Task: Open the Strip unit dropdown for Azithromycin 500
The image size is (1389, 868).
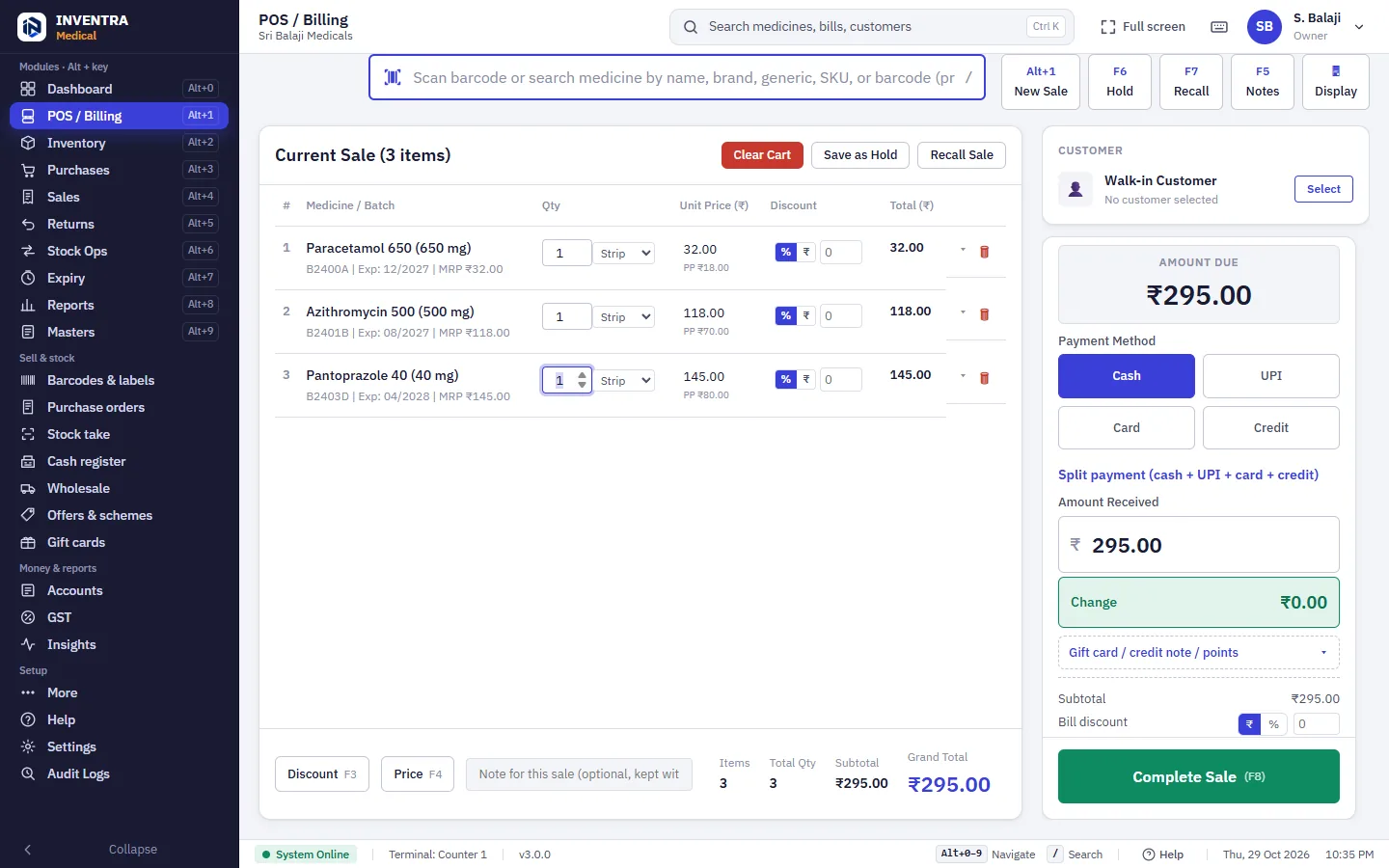Action: [625, 317]
